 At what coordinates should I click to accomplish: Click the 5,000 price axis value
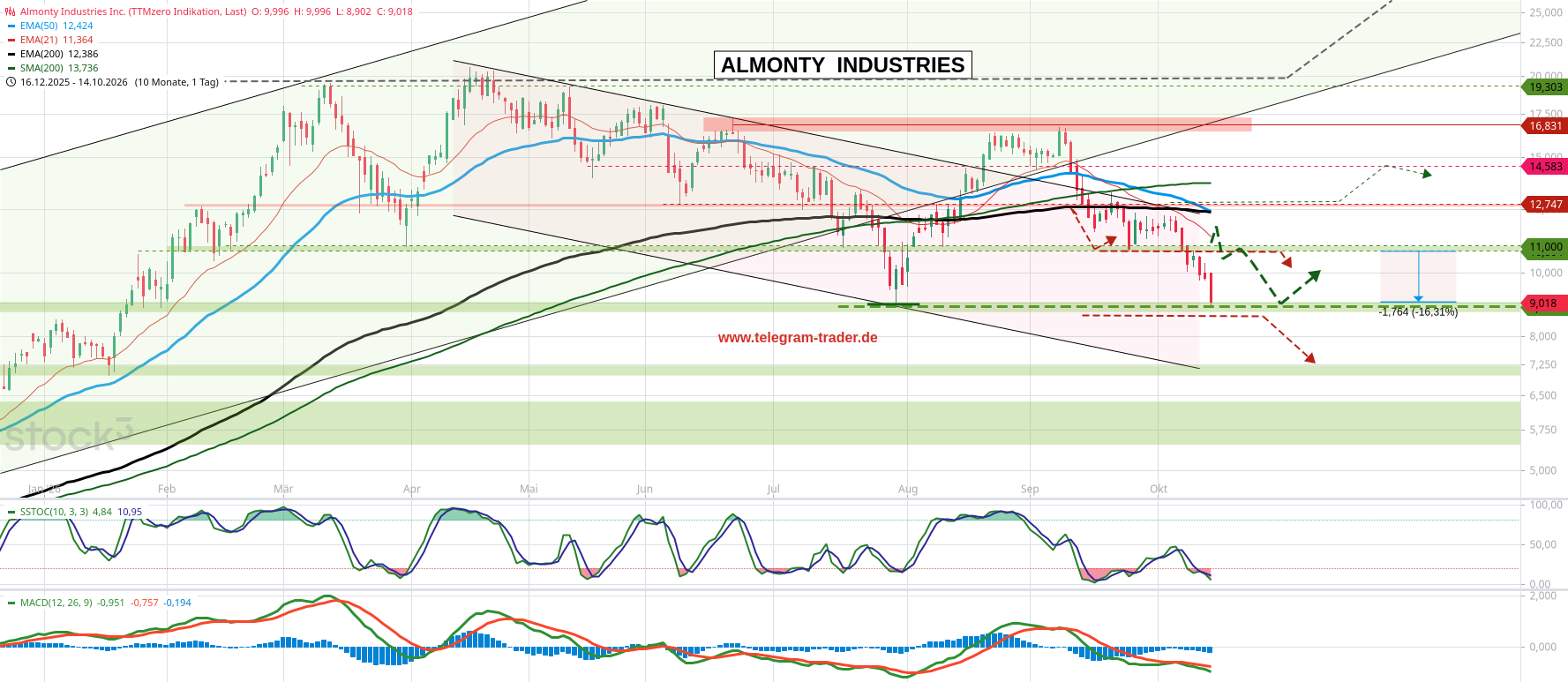coord(1543,470)
